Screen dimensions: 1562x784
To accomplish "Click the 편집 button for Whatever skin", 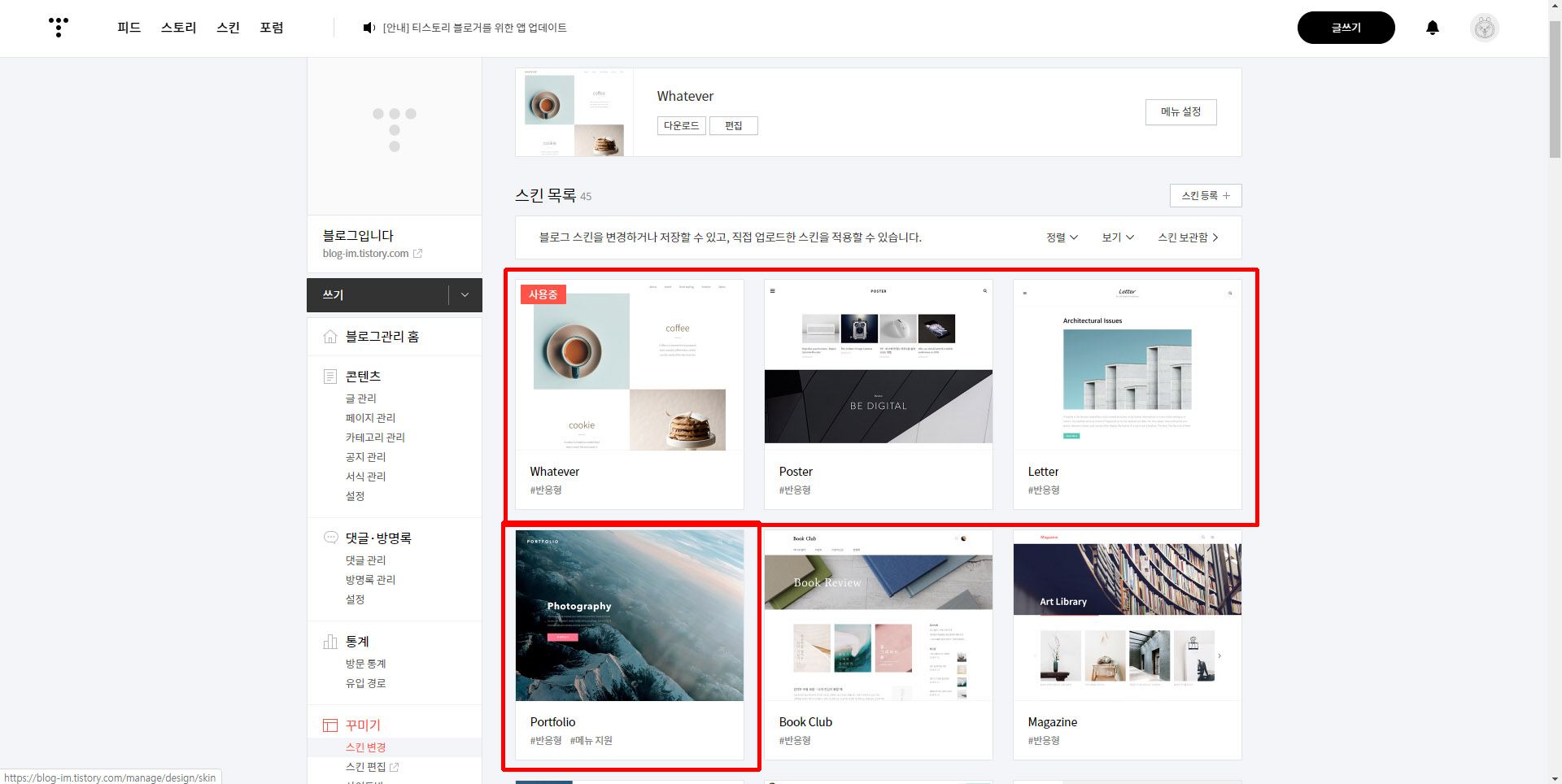I will click(733, 126).
